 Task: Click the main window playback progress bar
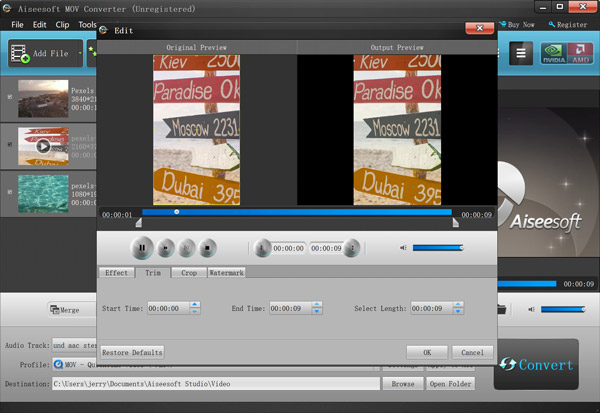[527, 284]
